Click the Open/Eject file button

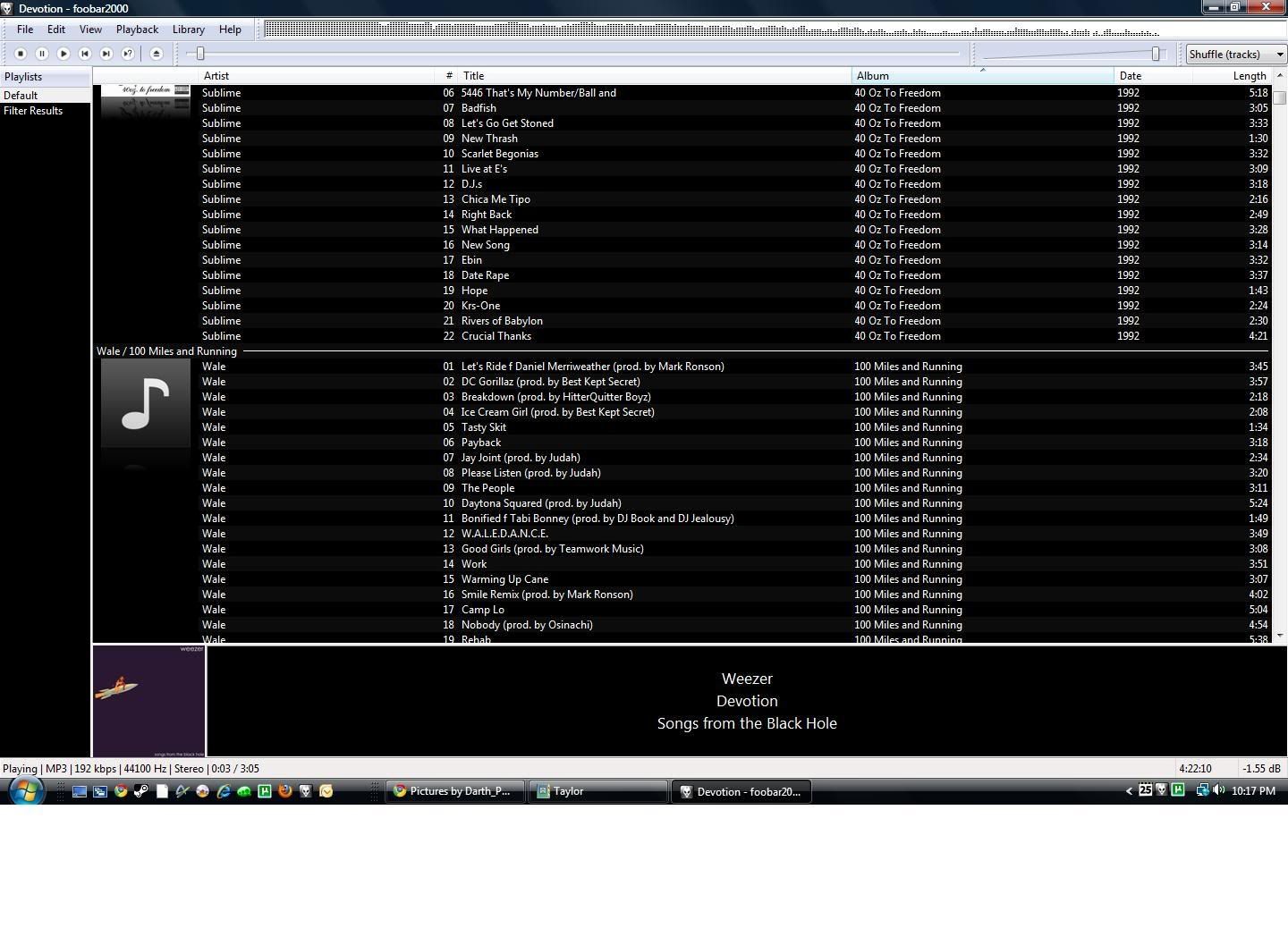pyautogui.click(x=157, y=54)
